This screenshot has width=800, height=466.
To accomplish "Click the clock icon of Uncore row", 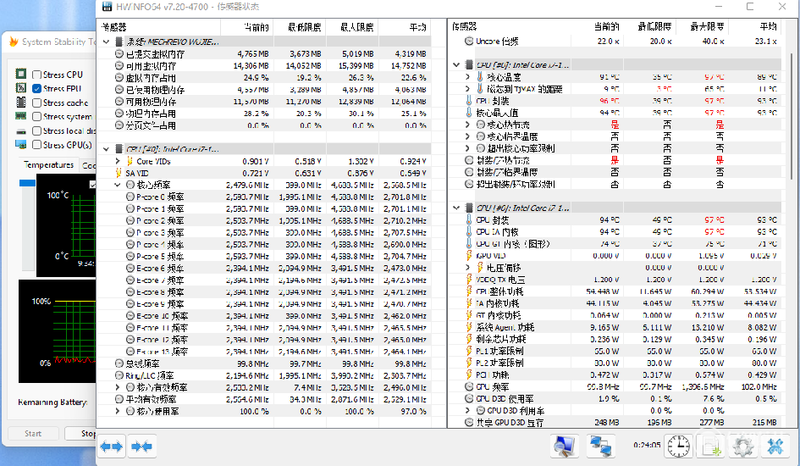I will tap(469, 41).
